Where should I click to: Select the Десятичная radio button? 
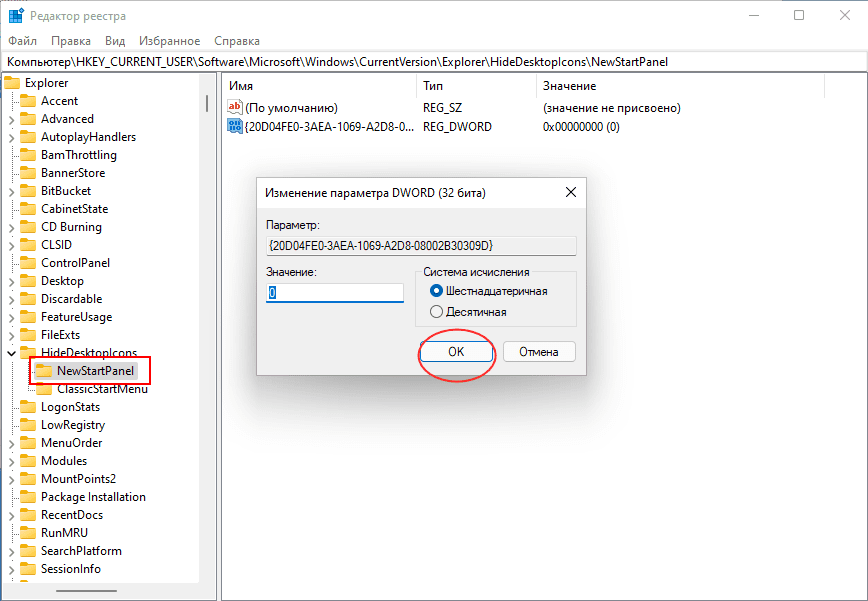pyautogui.click(x=436, y=312)
